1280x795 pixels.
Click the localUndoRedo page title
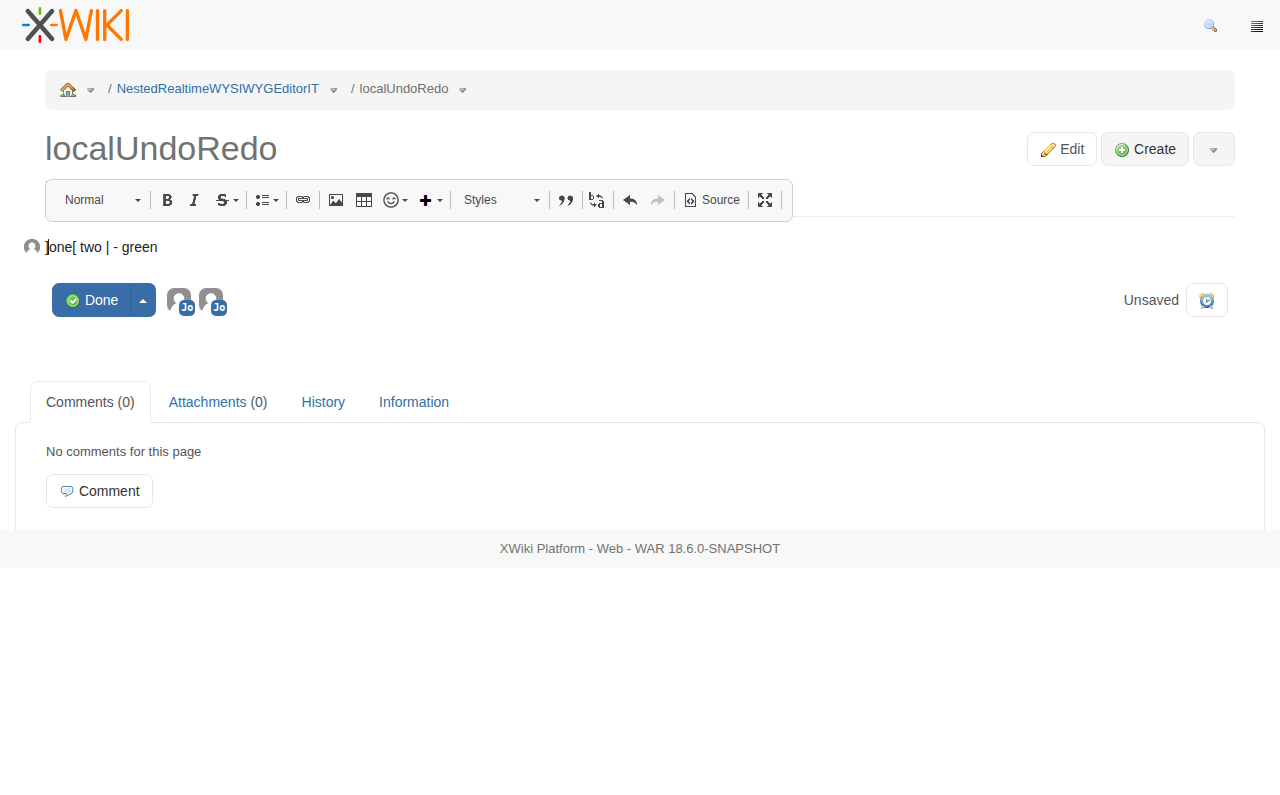click(x=161, y=148)
